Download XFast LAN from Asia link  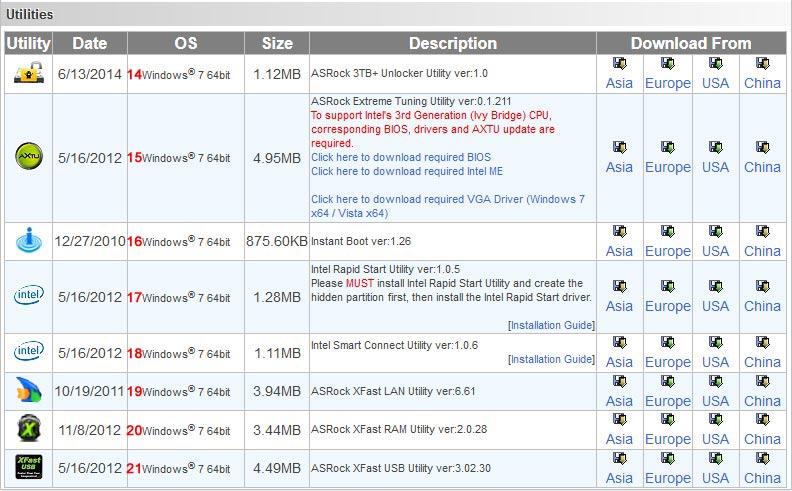[x=619, y=401]
